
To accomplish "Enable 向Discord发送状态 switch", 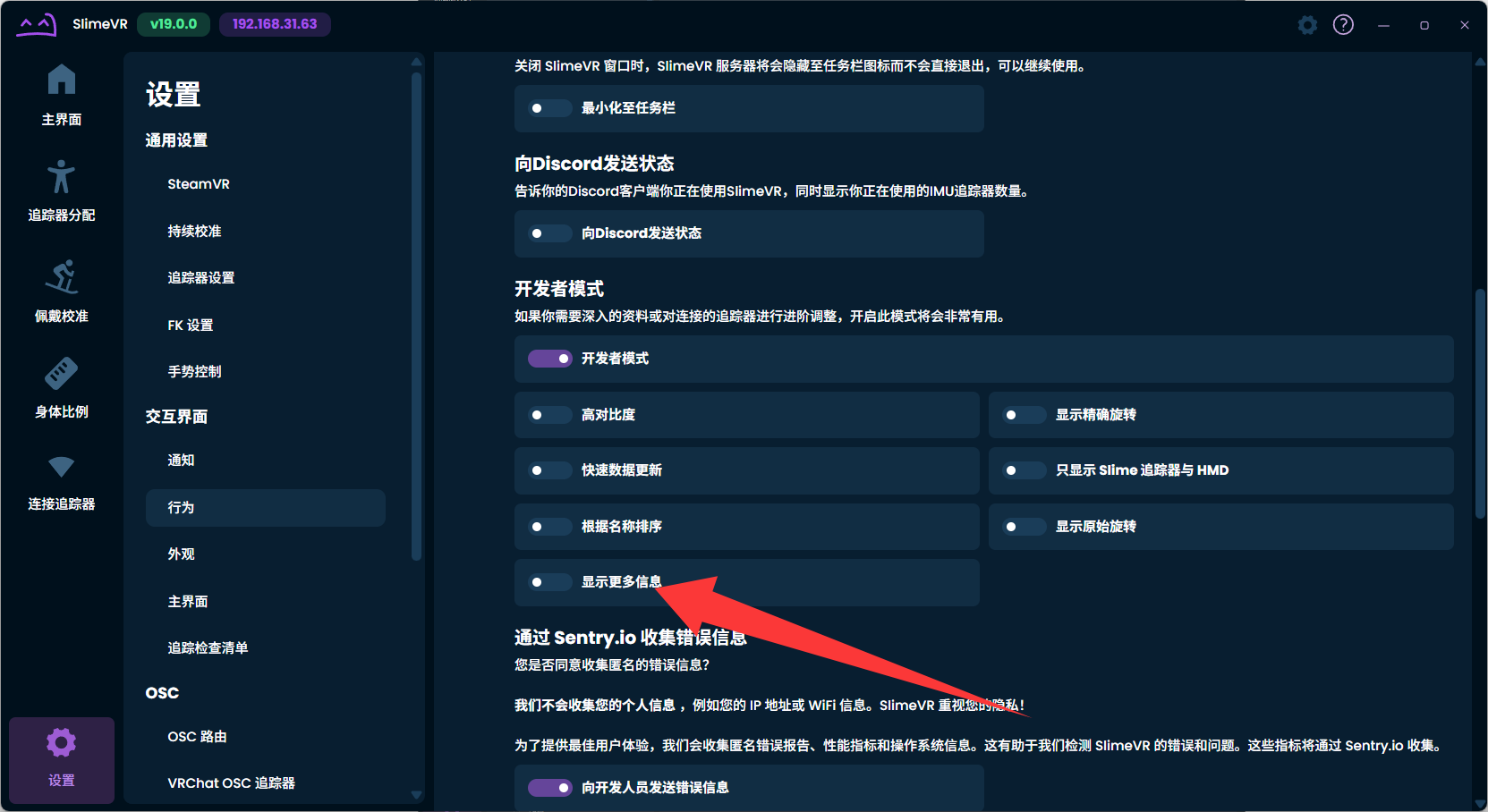I will click(x=549, y=233).
